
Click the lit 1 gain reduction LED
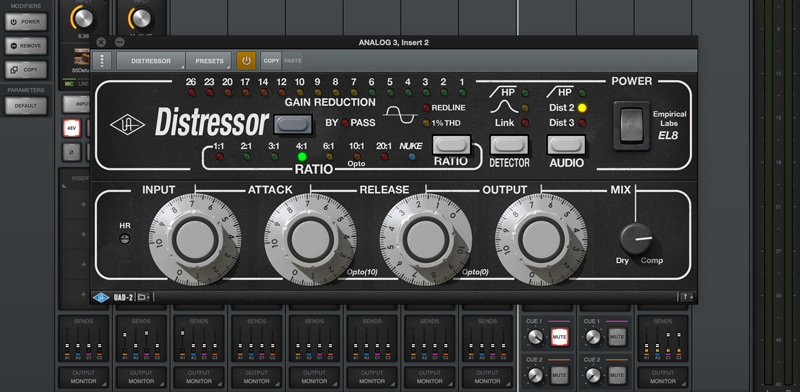click(462, 92)
